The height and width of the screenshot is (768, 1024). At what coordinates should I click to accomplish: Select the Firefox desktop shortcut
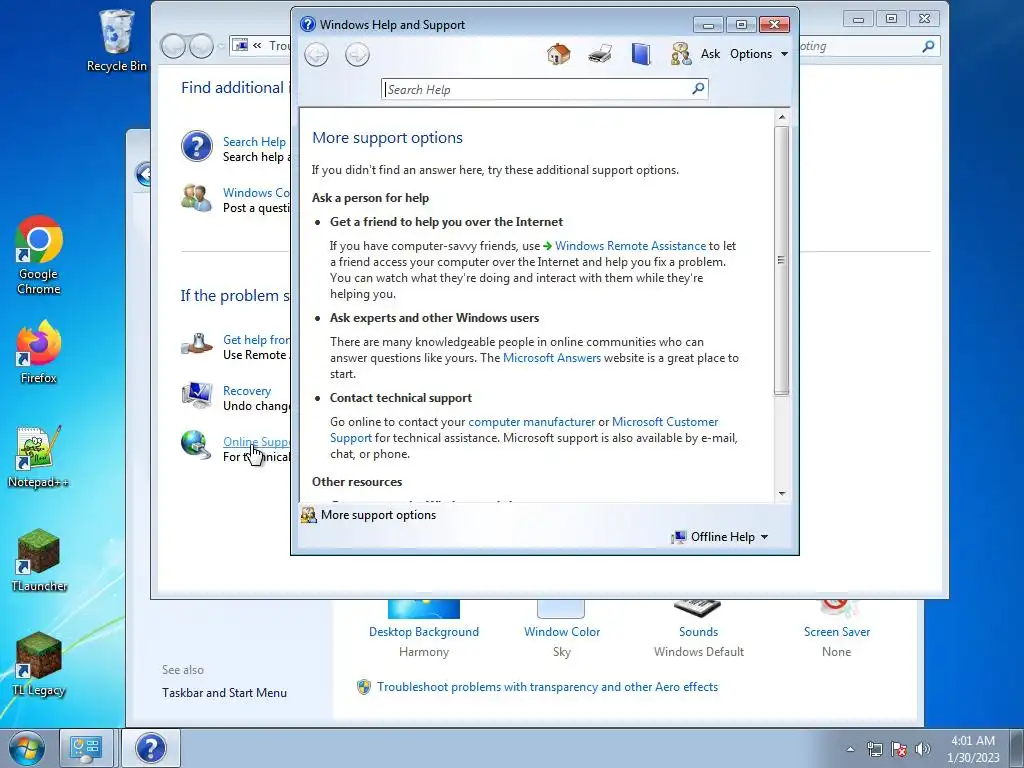[39, 352]
